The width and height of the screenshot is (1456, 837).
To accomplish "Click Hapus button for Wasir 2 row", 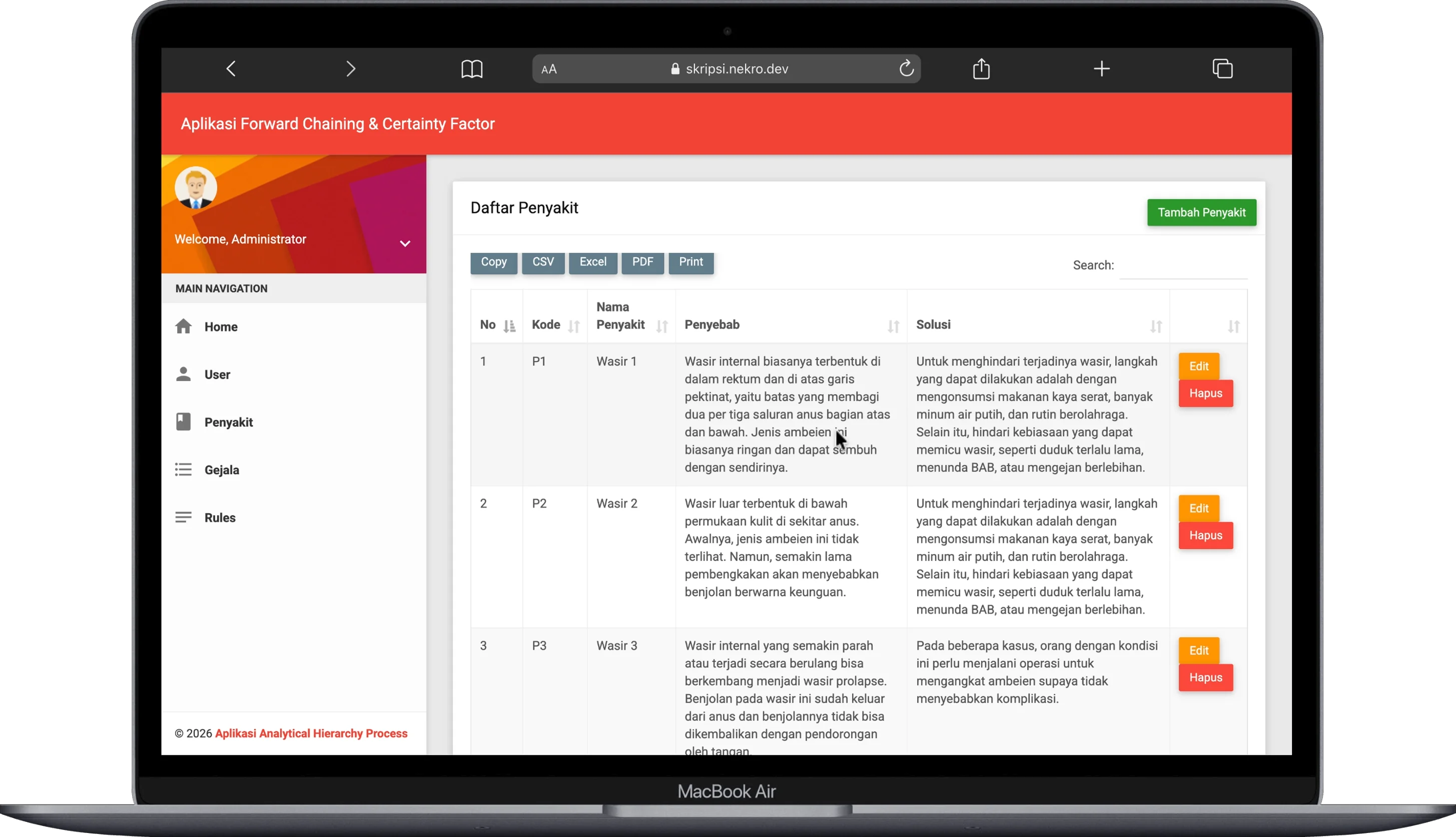I will tap(1205, 535).
